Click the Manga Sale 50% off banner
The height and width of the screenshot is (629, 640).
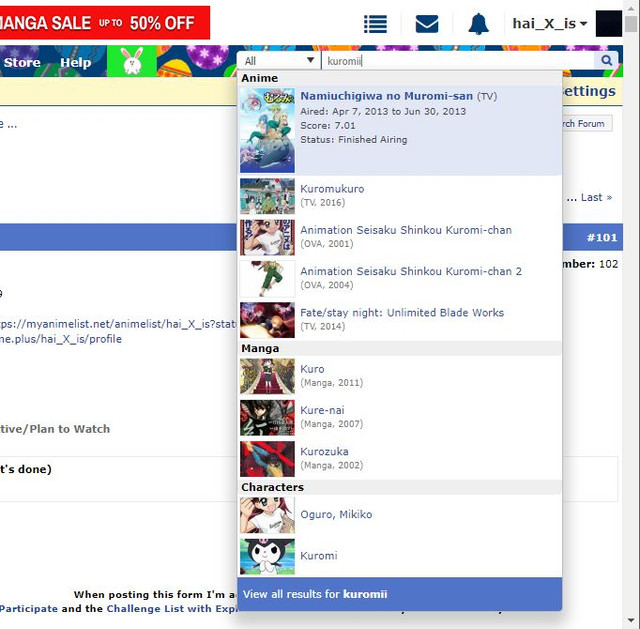[105, 22]
